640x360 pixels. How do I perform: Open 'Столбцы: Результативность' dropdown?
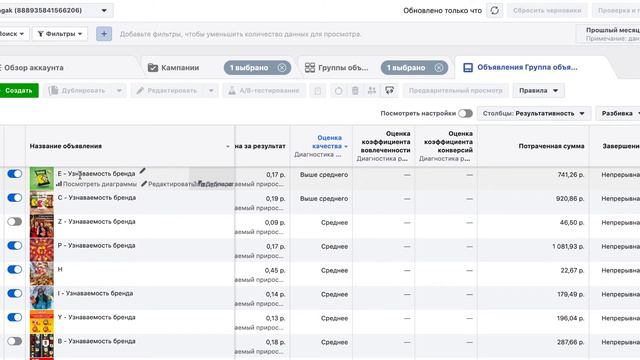tap(534, 113)
